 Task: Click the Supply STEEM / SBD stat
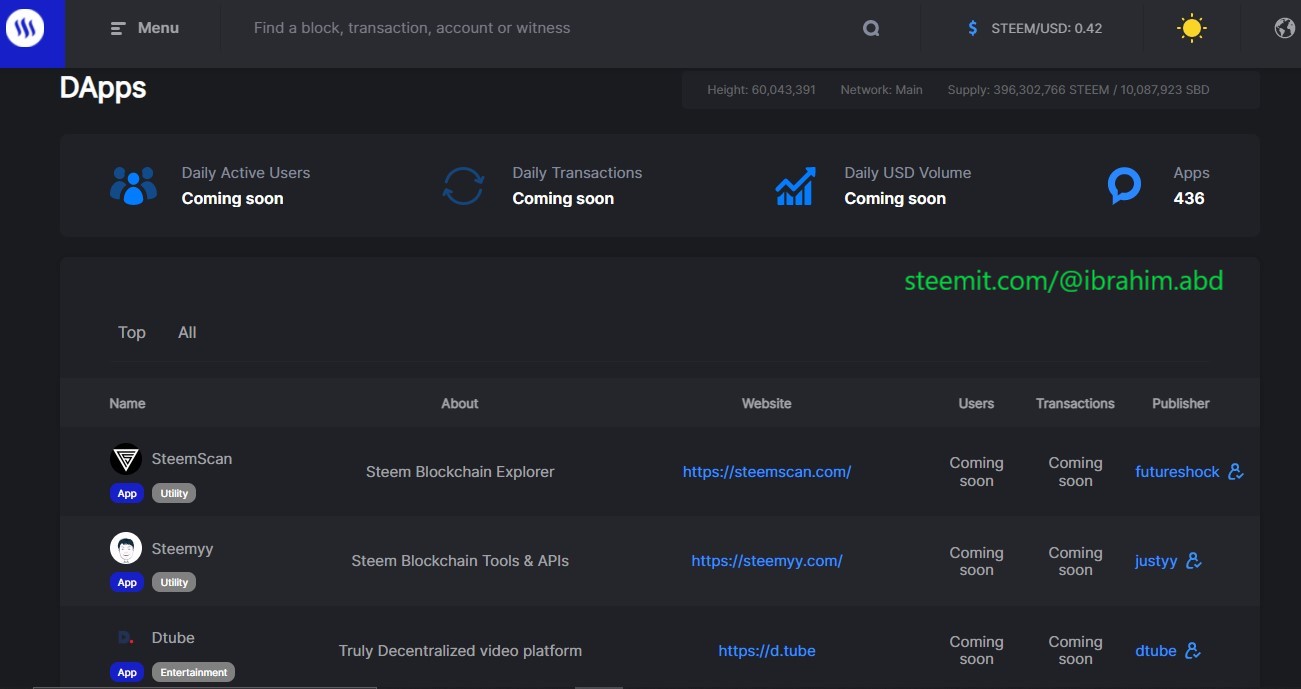click(x=1079, y=90)
